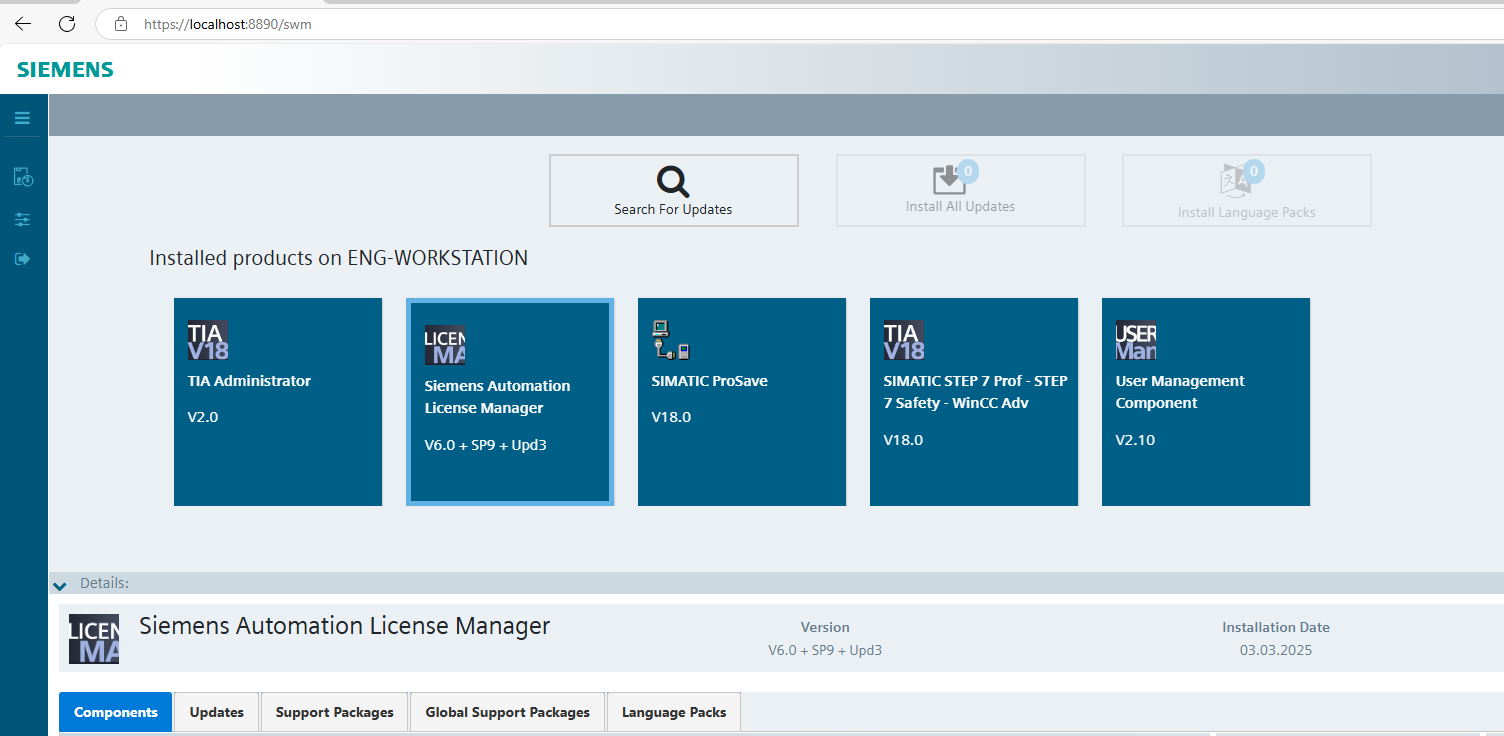
Task: Click the "Installation Date" label
Action: tap(1276, 627)
